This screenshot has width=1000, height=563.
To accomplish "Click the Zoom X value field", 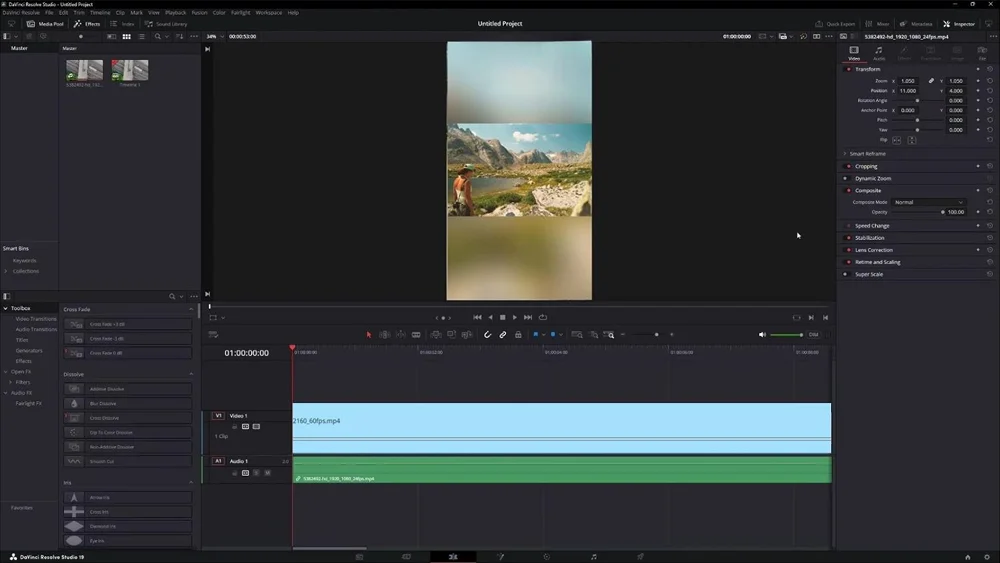I will click(x=909, y=81).
